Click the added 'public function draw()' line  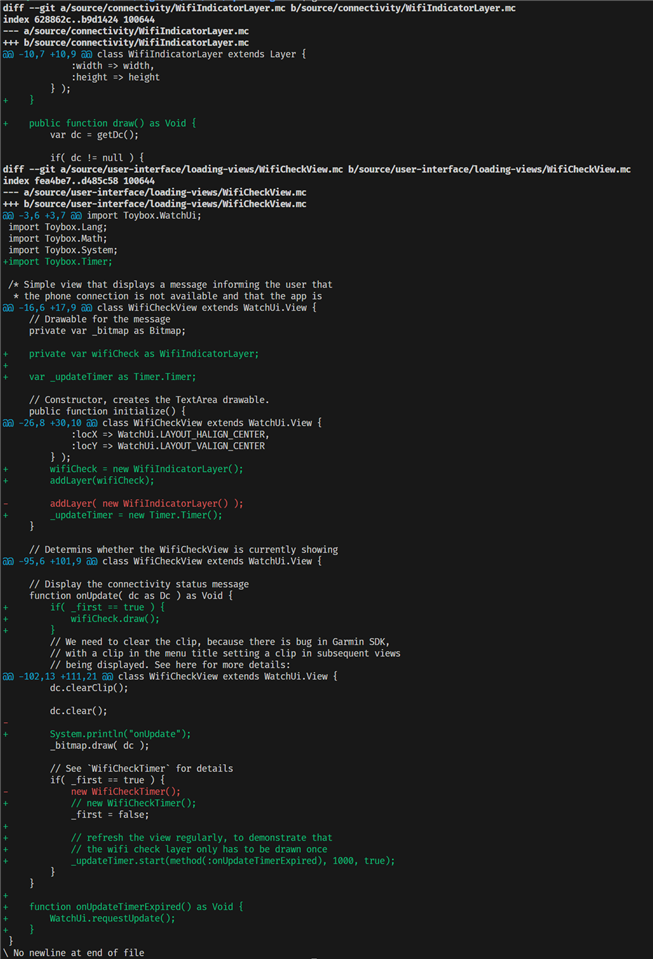tap(112, 123)
